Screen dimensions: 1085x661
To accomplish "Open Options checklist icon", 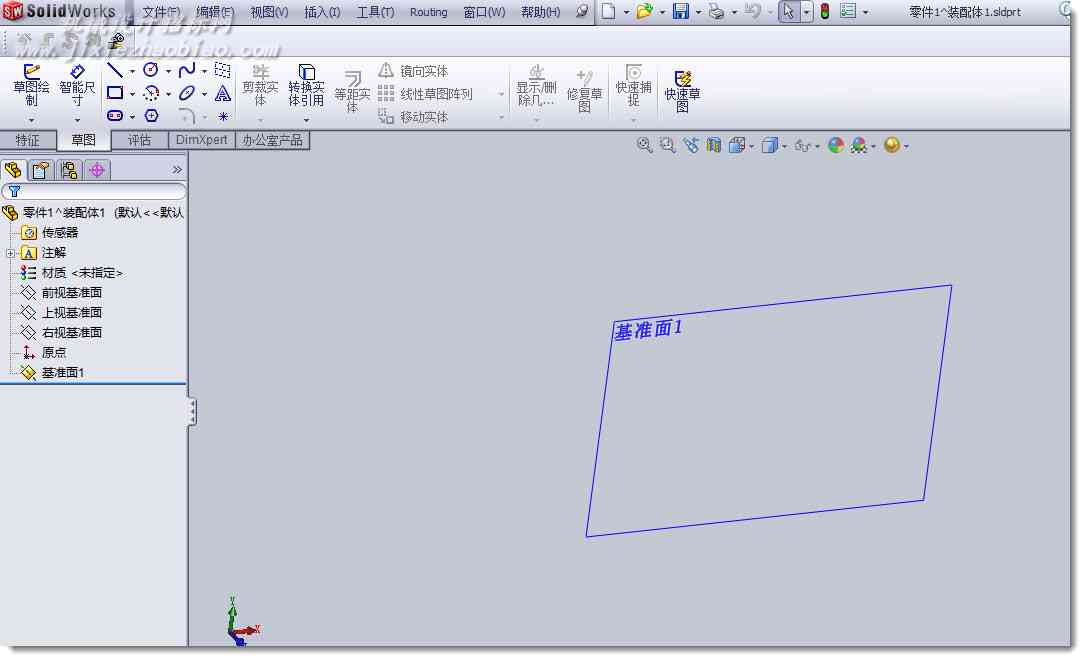I will 848,11.
